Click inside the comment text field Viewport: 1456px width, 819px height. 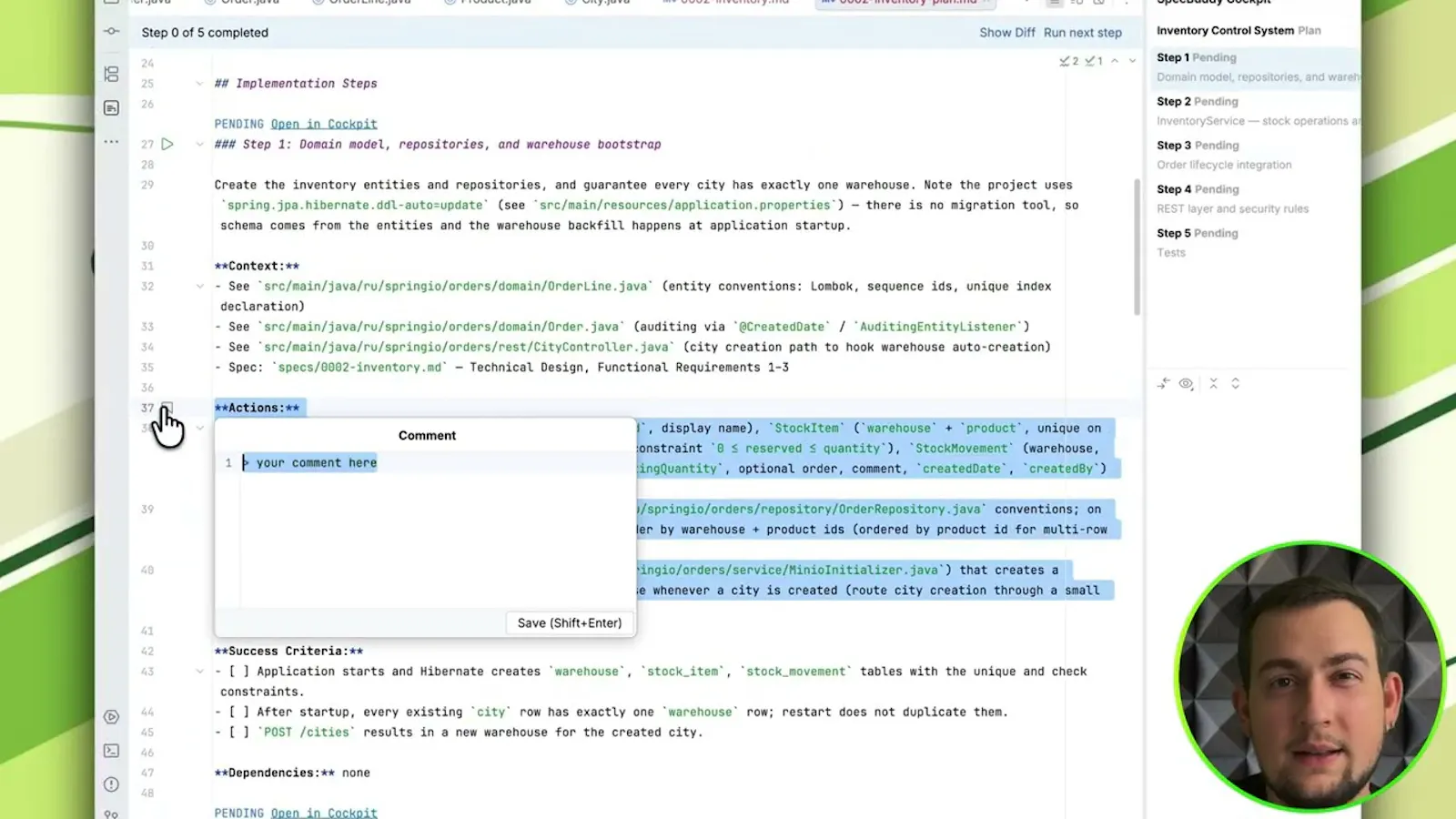coord(437,532)
